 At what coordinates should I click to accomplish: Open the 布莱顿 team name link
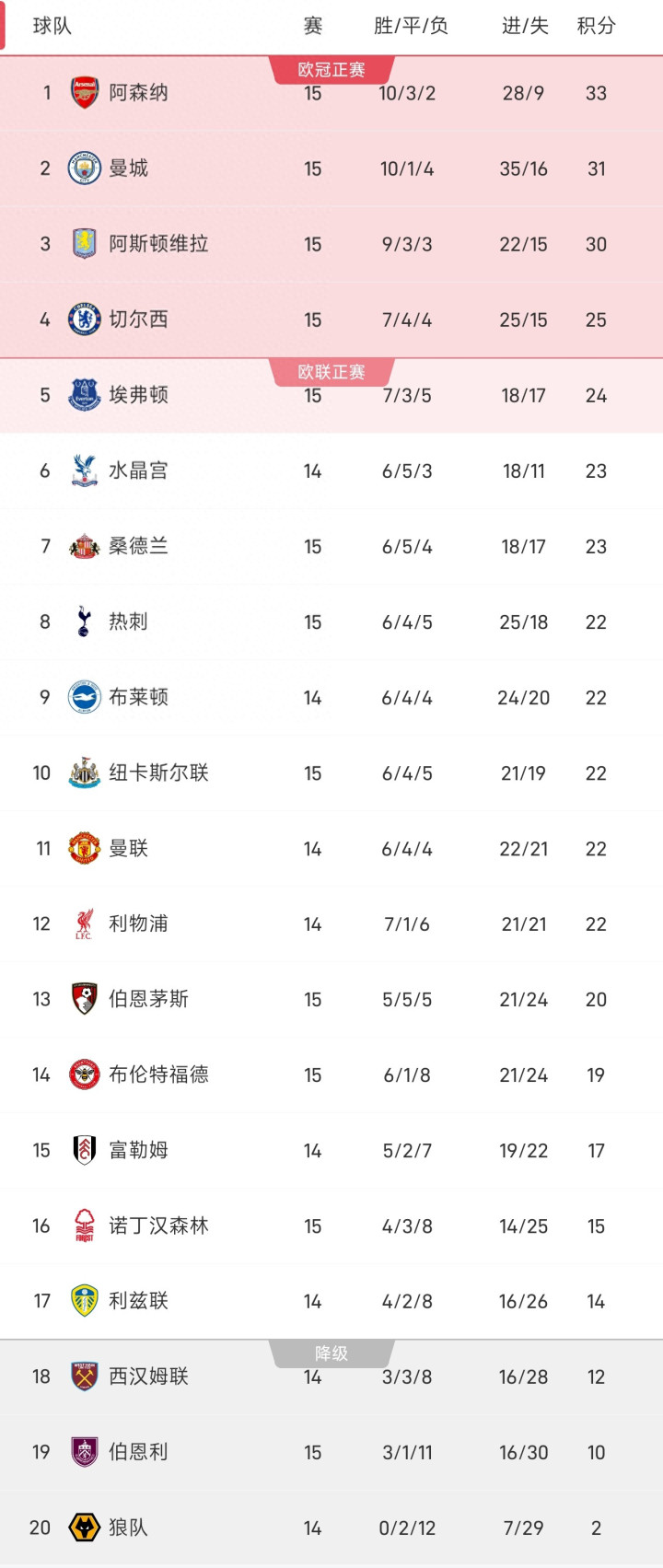point(138,697)
